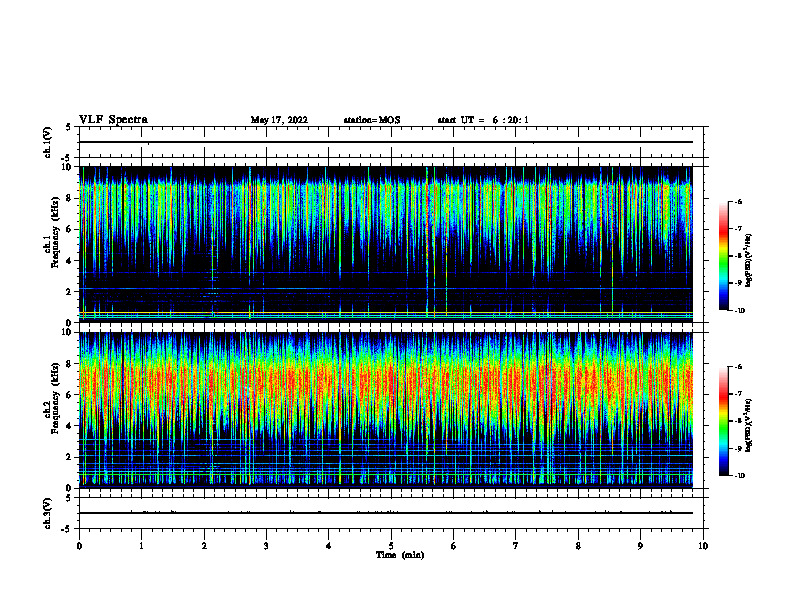The image size is (792, 612).
Task: Click the ch.3(V) waveform axis label
Action: click(x=47, y=513)
